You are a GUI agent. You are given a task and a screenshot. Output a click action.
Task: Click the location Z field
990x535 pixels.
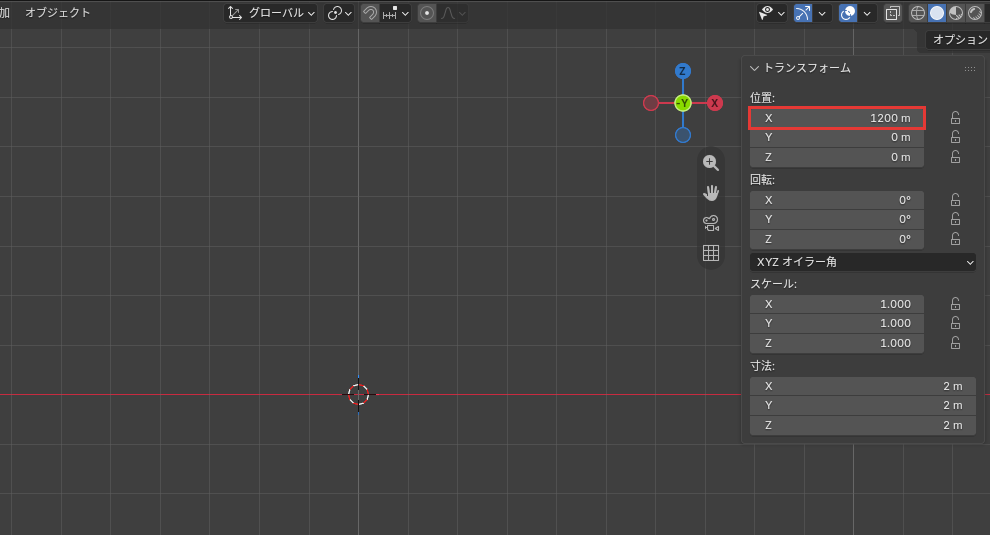coord(837,157)
